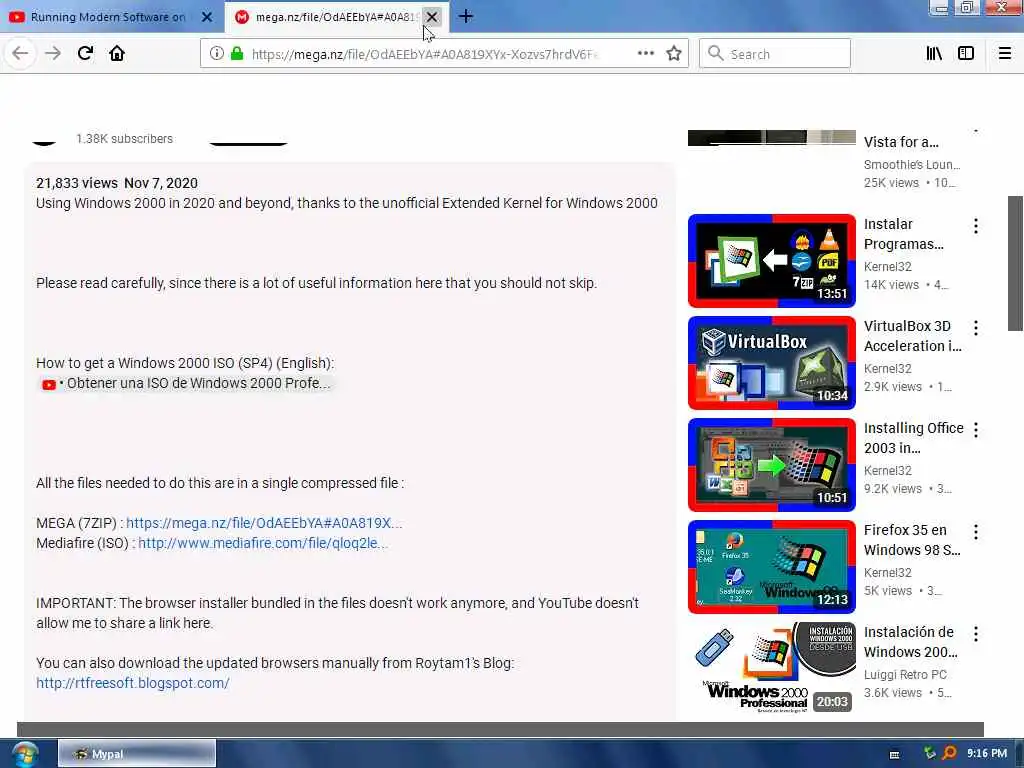Viewport: 1024px width, 768px height.
Task: Toggle the sidebar view icon
Action: (x=966, y=54)
